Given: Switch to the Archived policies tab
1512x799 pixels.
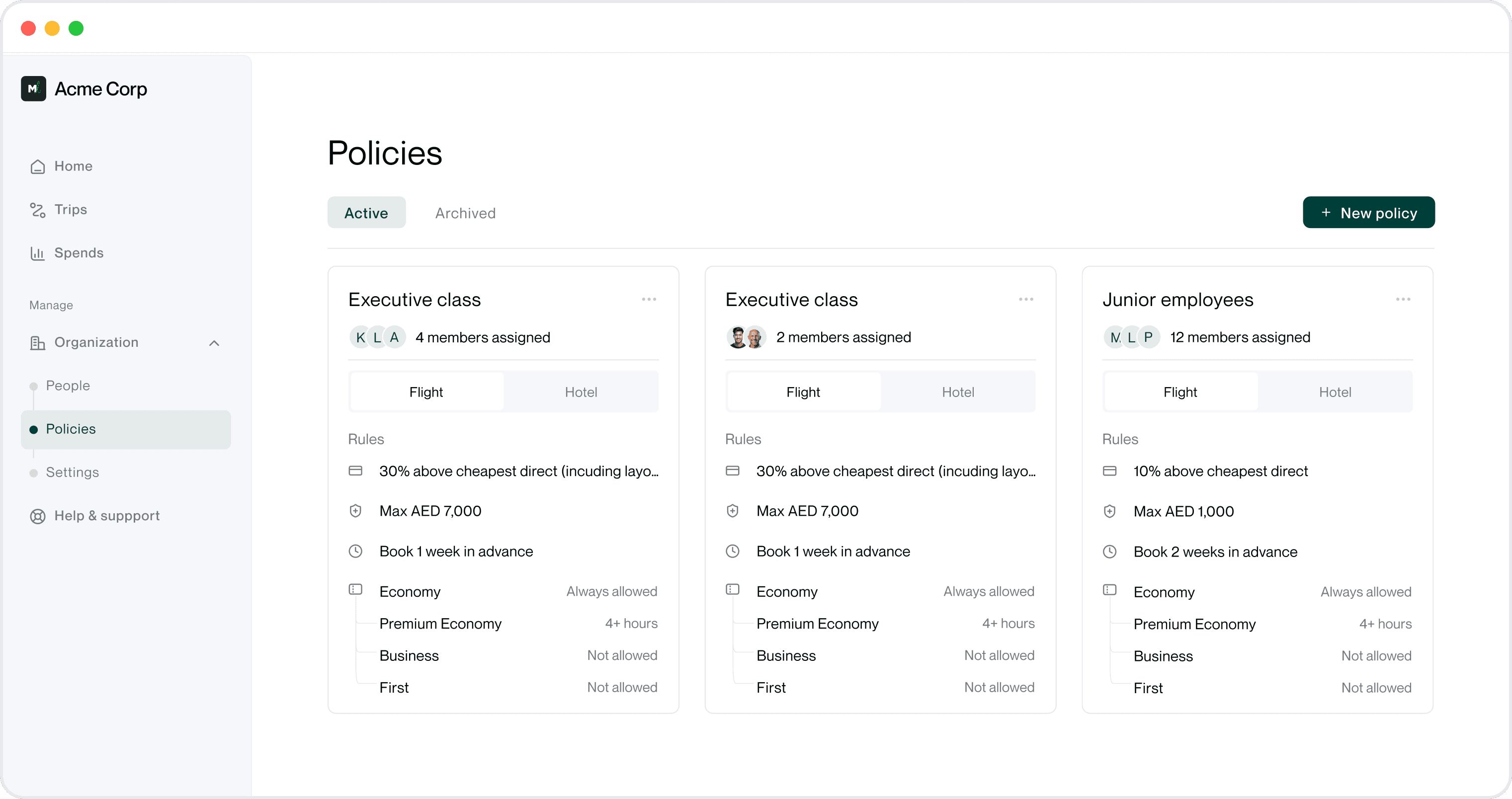Looking at the screenshot, I should pos(465,213).
